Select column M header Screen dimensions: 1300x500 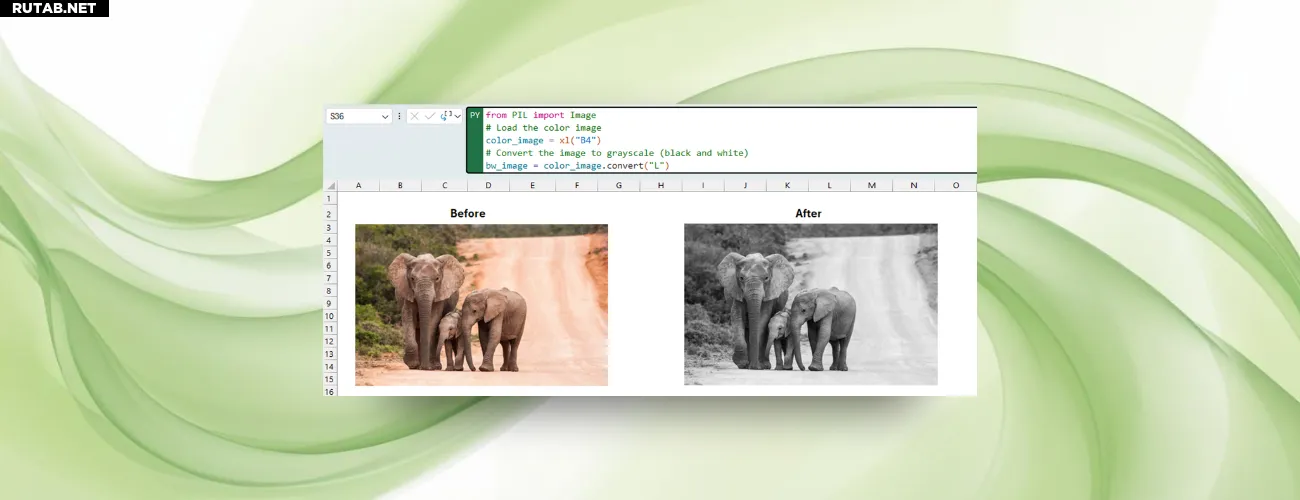tap(871, 186)
